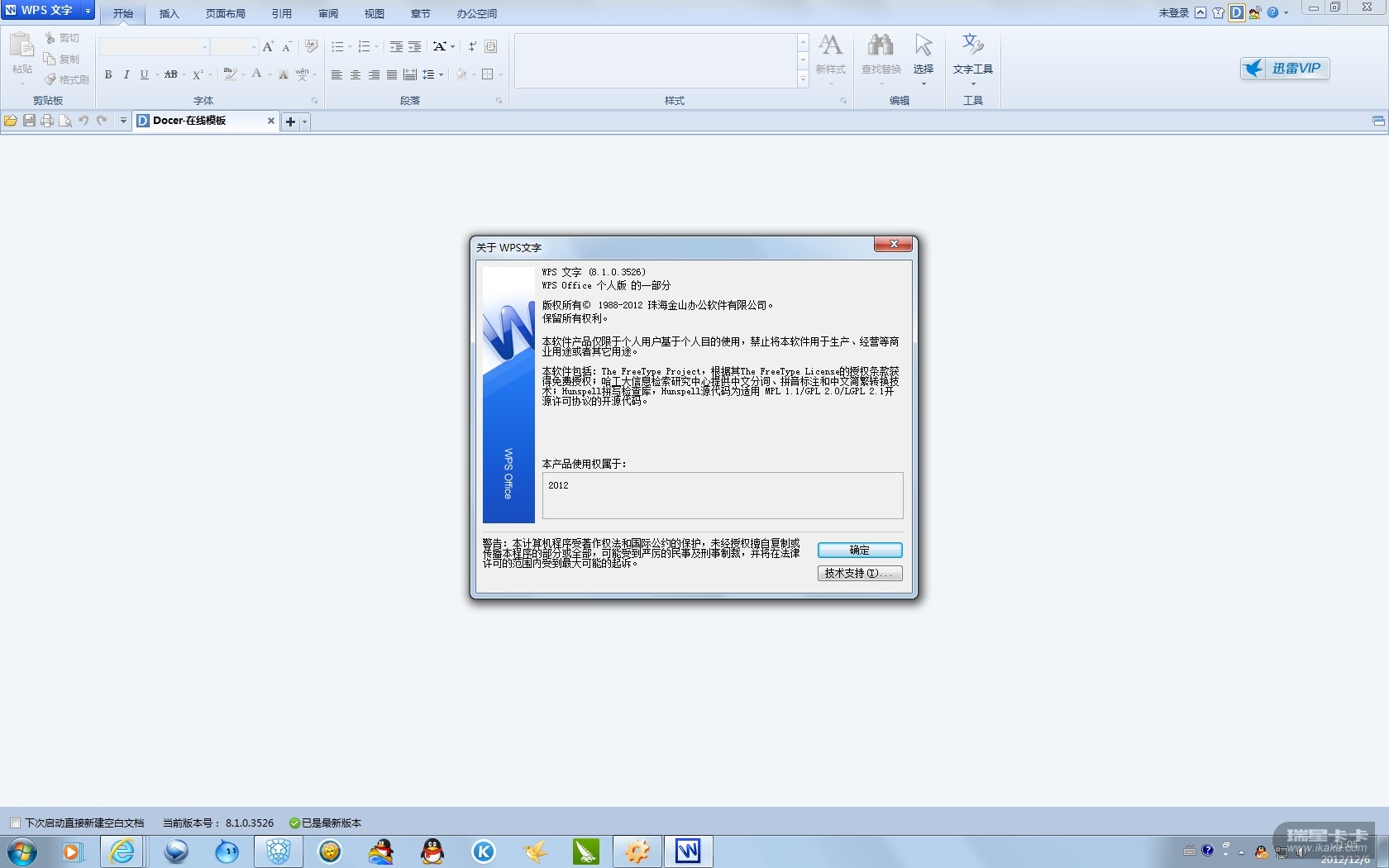Click 确定 in the About WPS dialog
Screen dimensions: 1389x868
coord(860,551)
